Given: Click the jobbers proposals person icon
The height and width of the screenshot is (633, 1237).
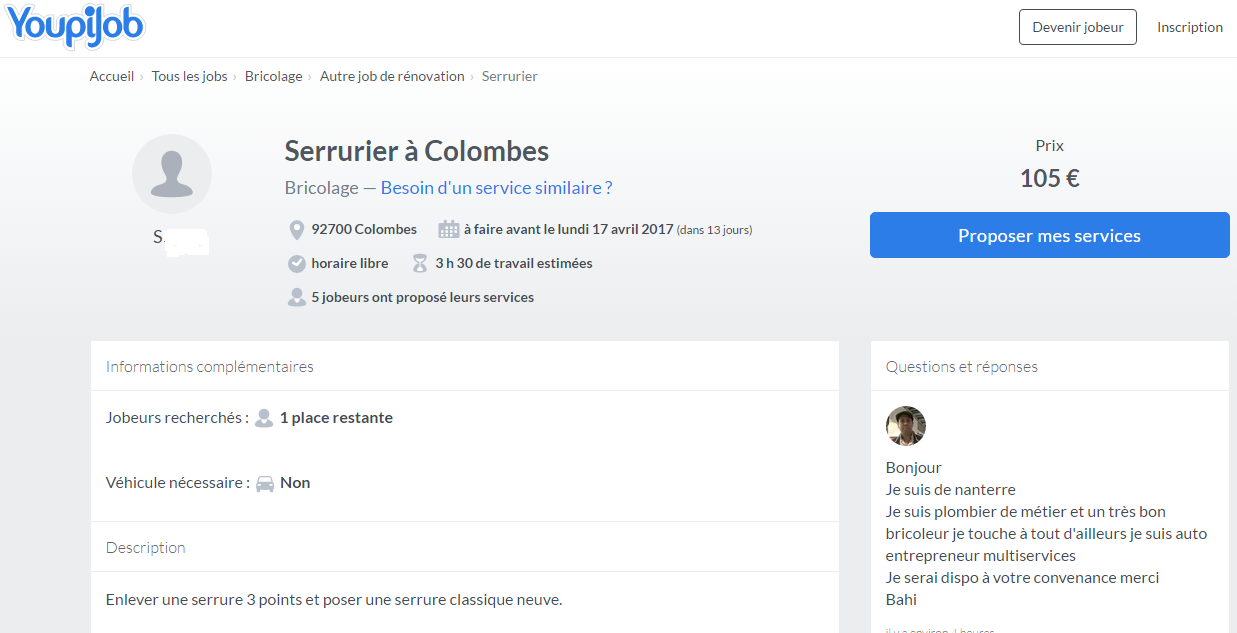Looking at the screenshot, I should [x=296, y=297].
